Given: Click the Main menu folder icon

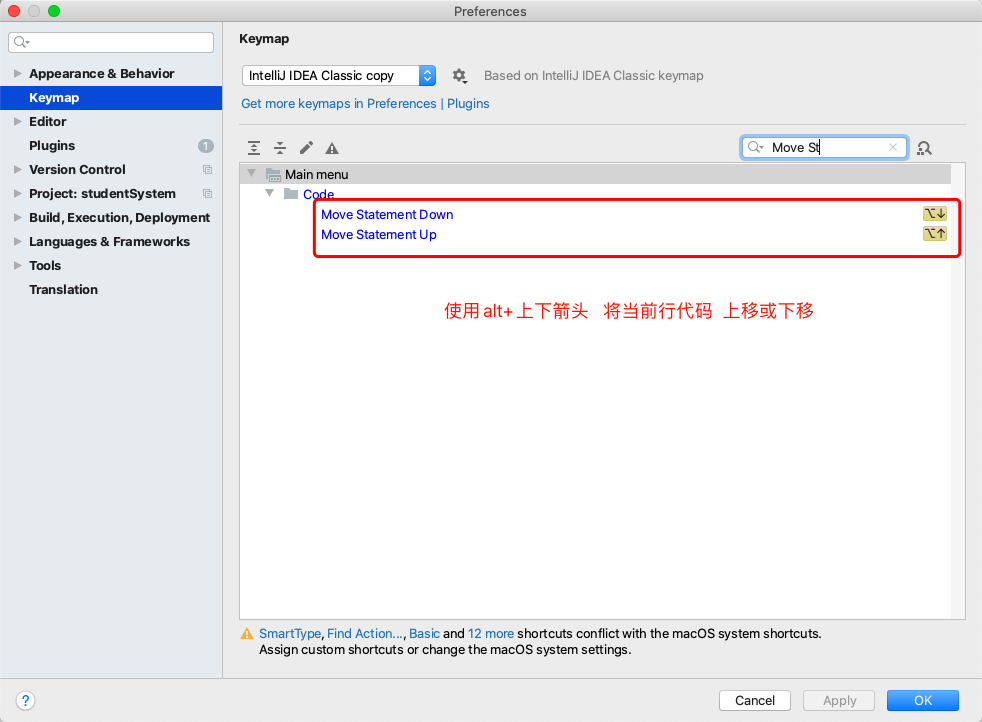Looking at the screenshot, I should click(273, 175).
